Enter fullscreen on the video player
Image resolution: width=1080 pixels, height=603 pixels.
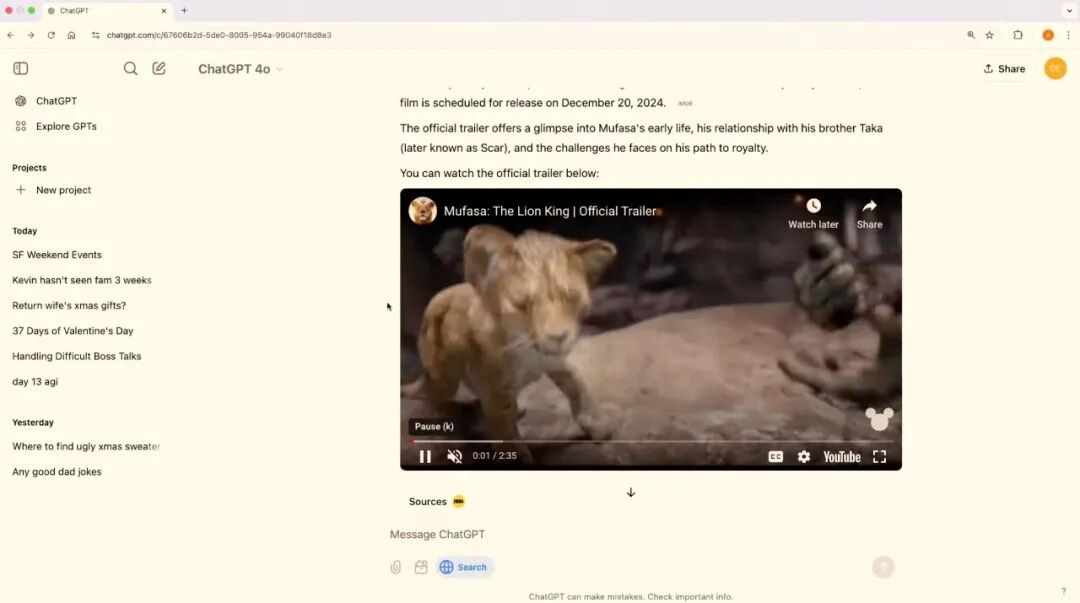(x=880, y=456)
